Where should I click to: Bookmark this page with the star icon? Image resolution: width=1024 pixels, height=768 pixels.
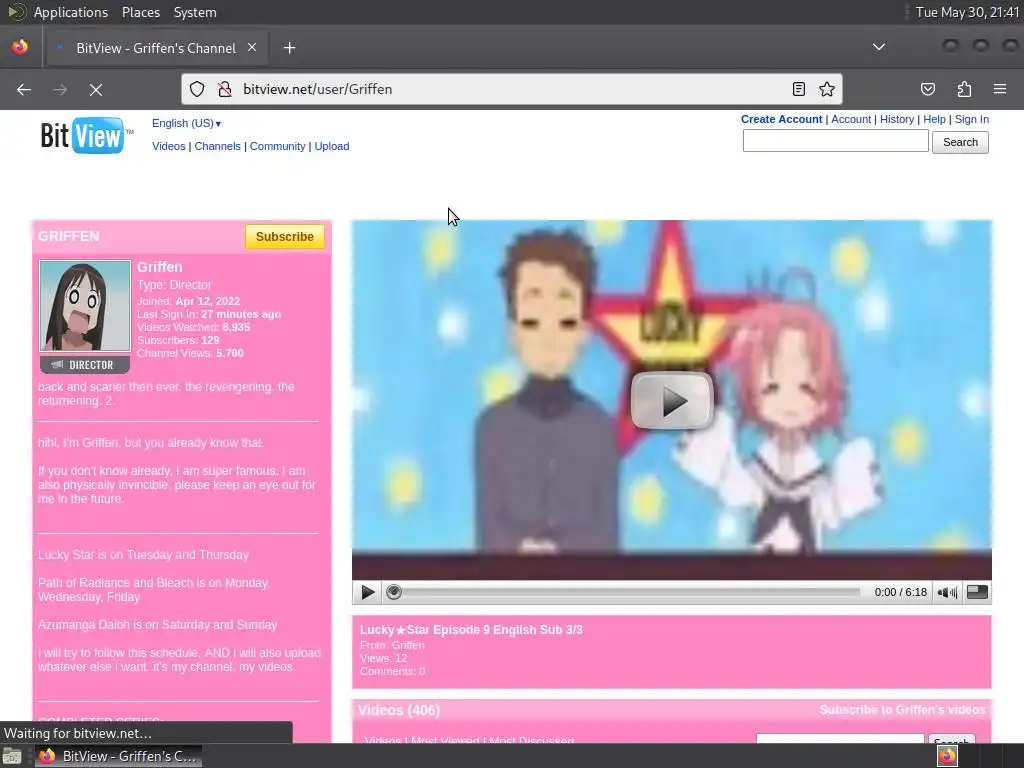click(827, 89)
